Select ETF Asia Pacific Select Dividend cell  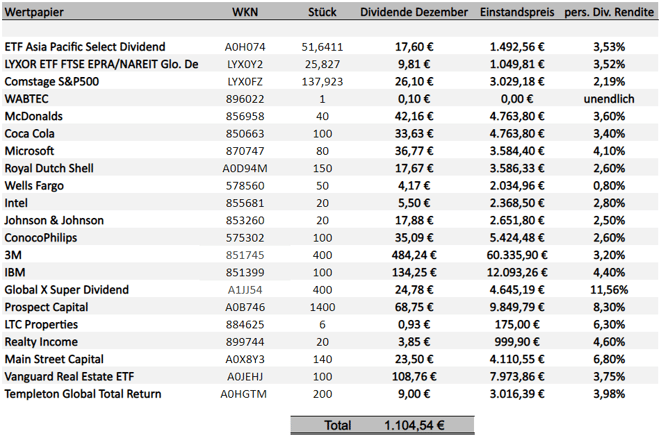pyautogui.click(x=85, y=47)
